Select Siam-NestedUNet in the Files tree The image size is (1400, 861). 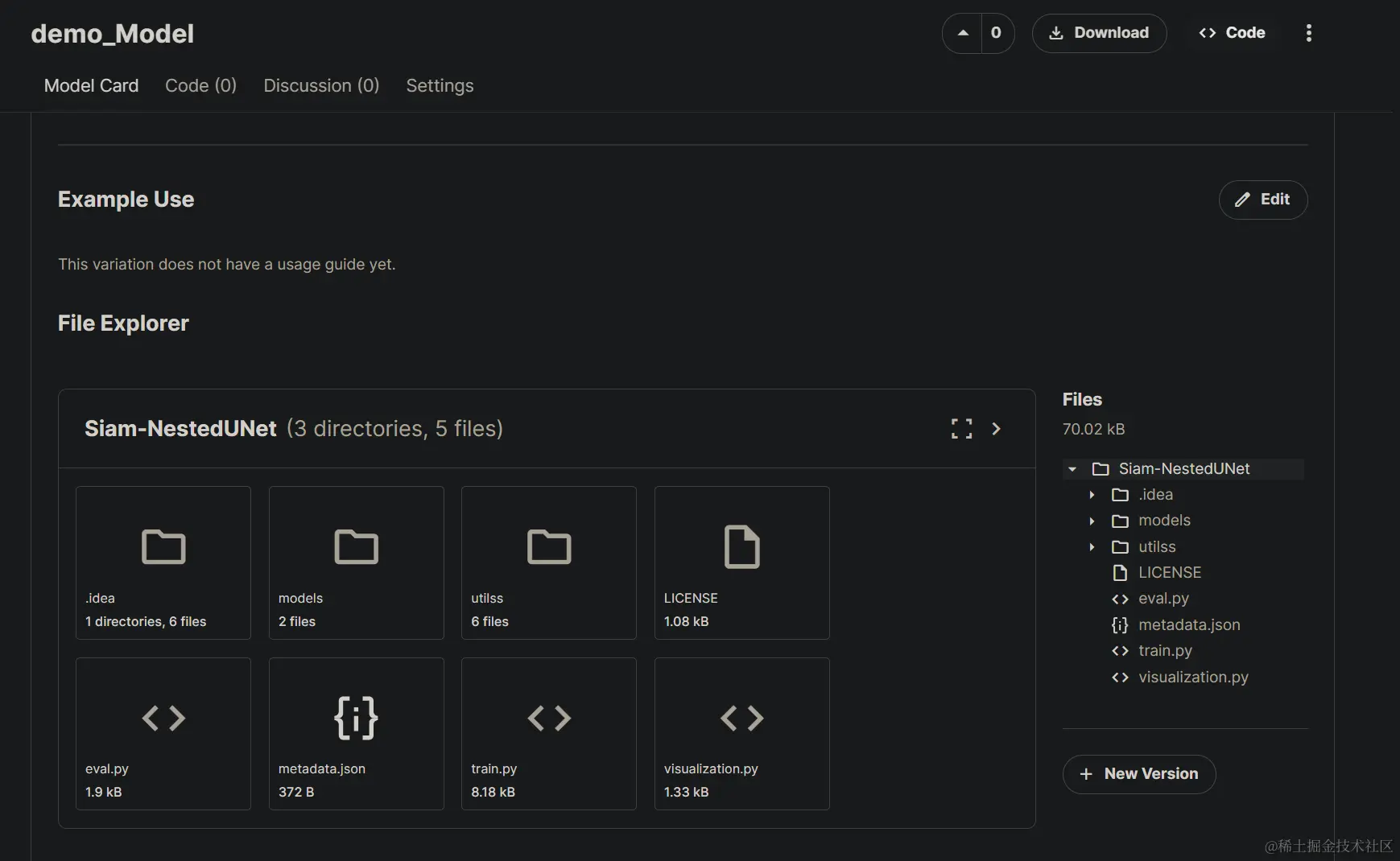[1183, 469]
